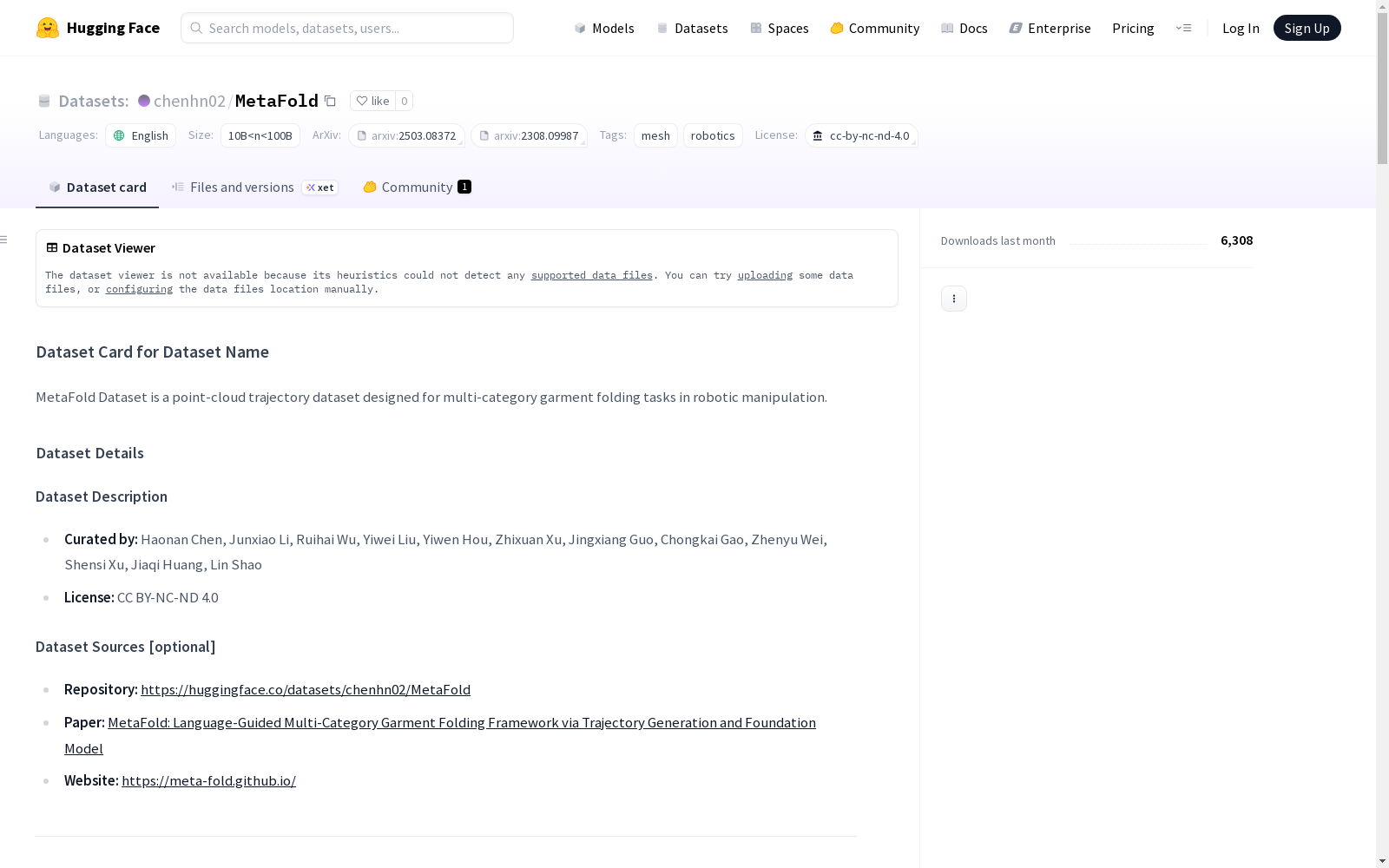Open the Enterprise navigation link
The width and height of the screenshot is (1389, 868).
tap(1050, 28)
